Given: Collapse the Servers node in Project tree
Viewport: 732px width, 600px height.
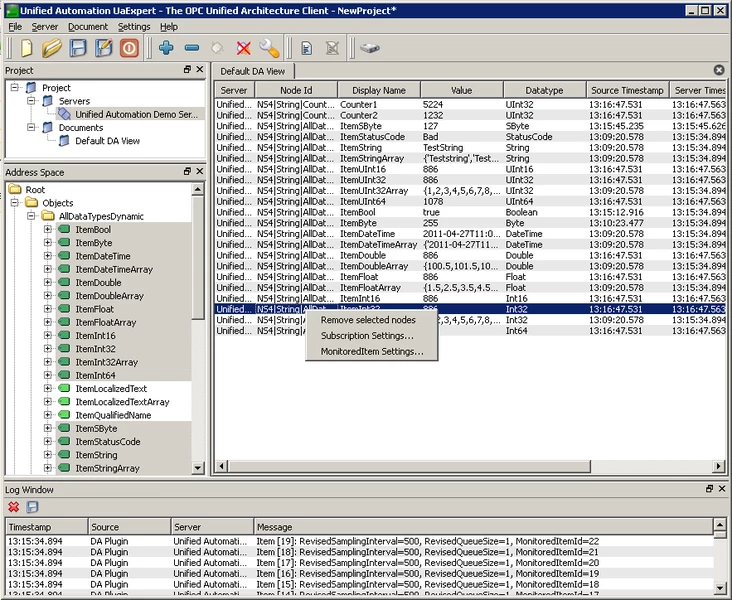Looking at the screenshot, I should 31,101.
